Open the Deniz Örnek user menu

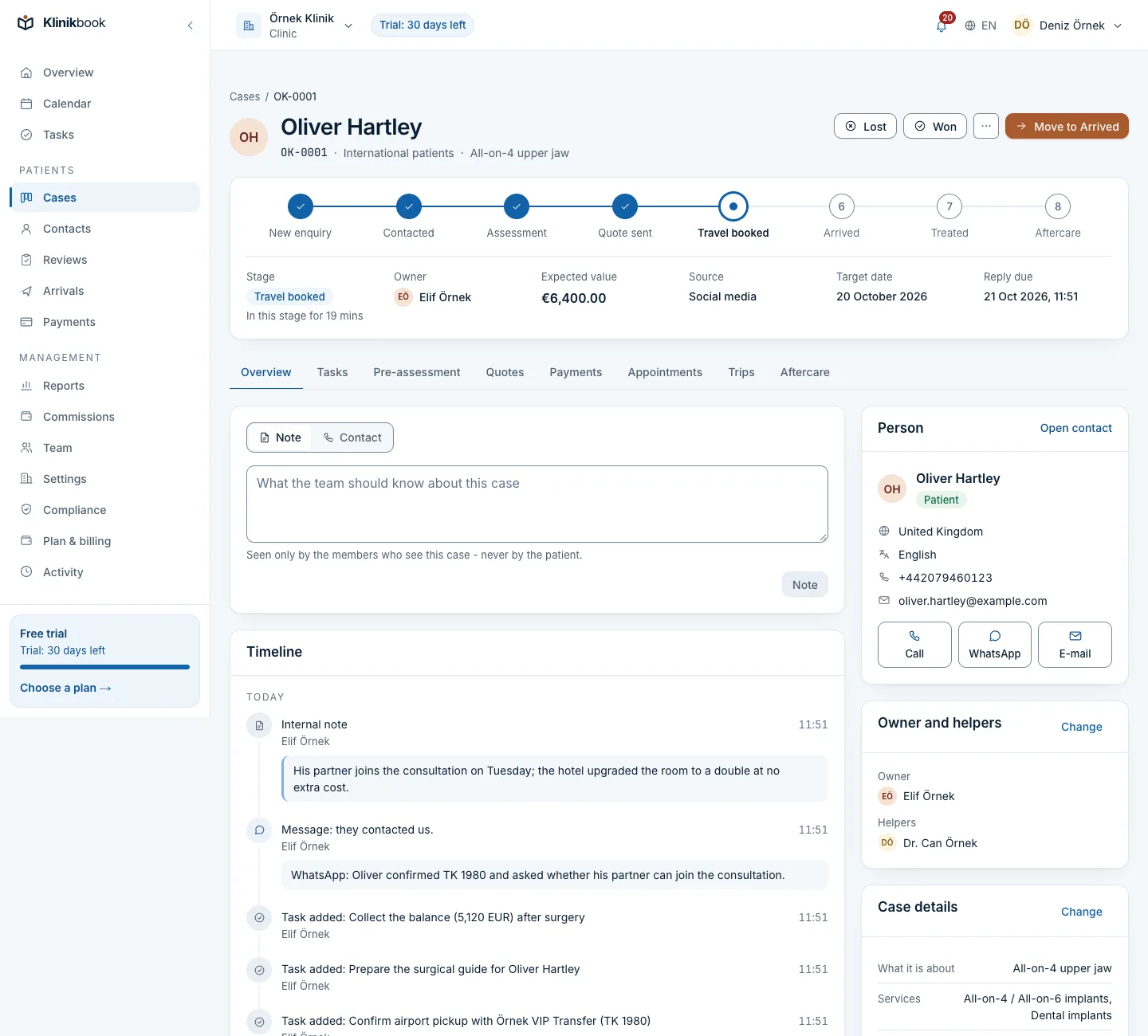(x=1067, y=26)
